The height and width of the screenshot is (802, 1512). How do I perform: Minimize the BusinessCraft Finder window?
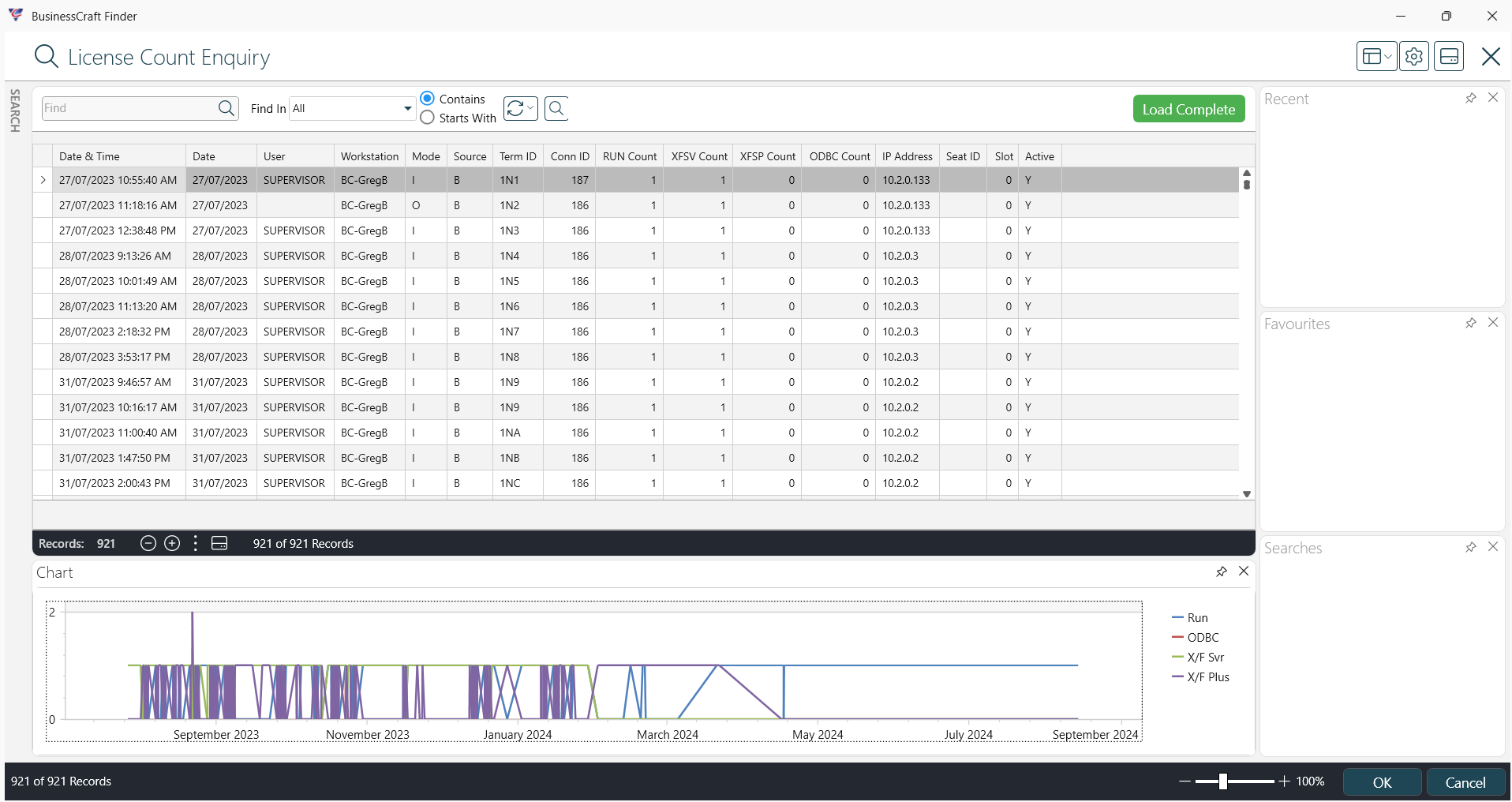1401,16
